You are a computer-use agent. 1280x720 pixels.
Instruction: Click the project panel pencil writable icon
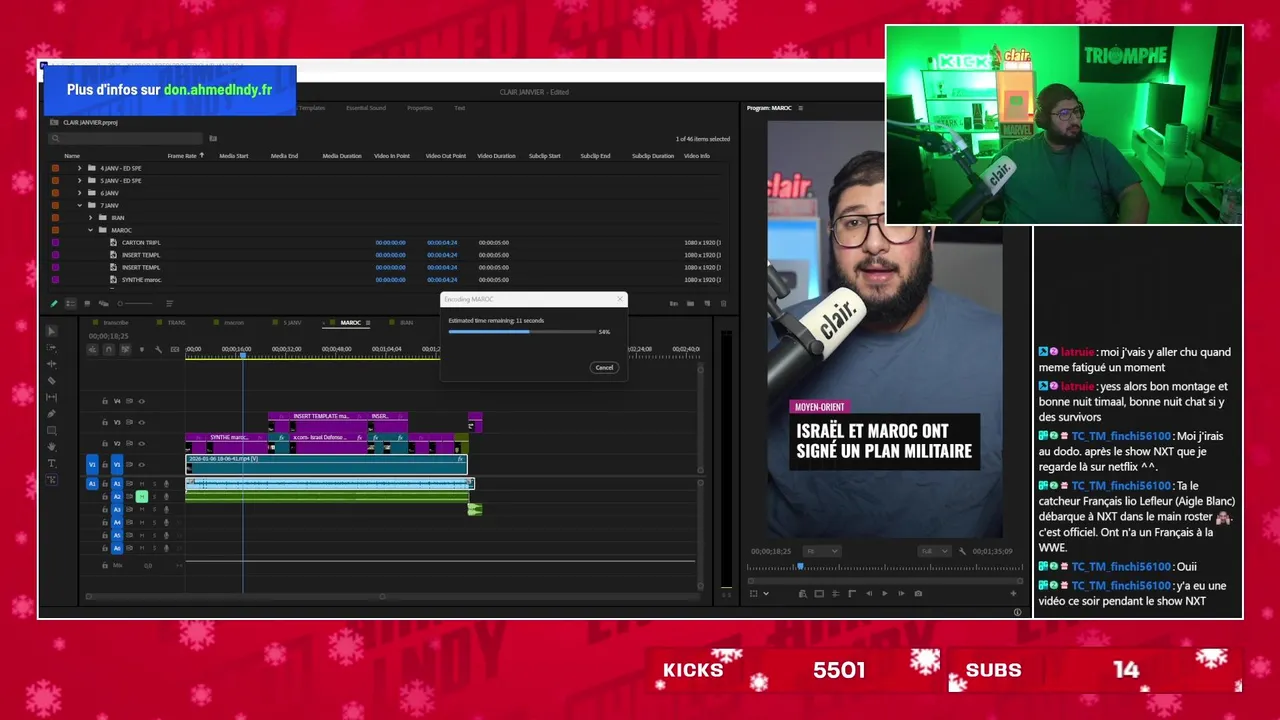click(x=54, y=303)
